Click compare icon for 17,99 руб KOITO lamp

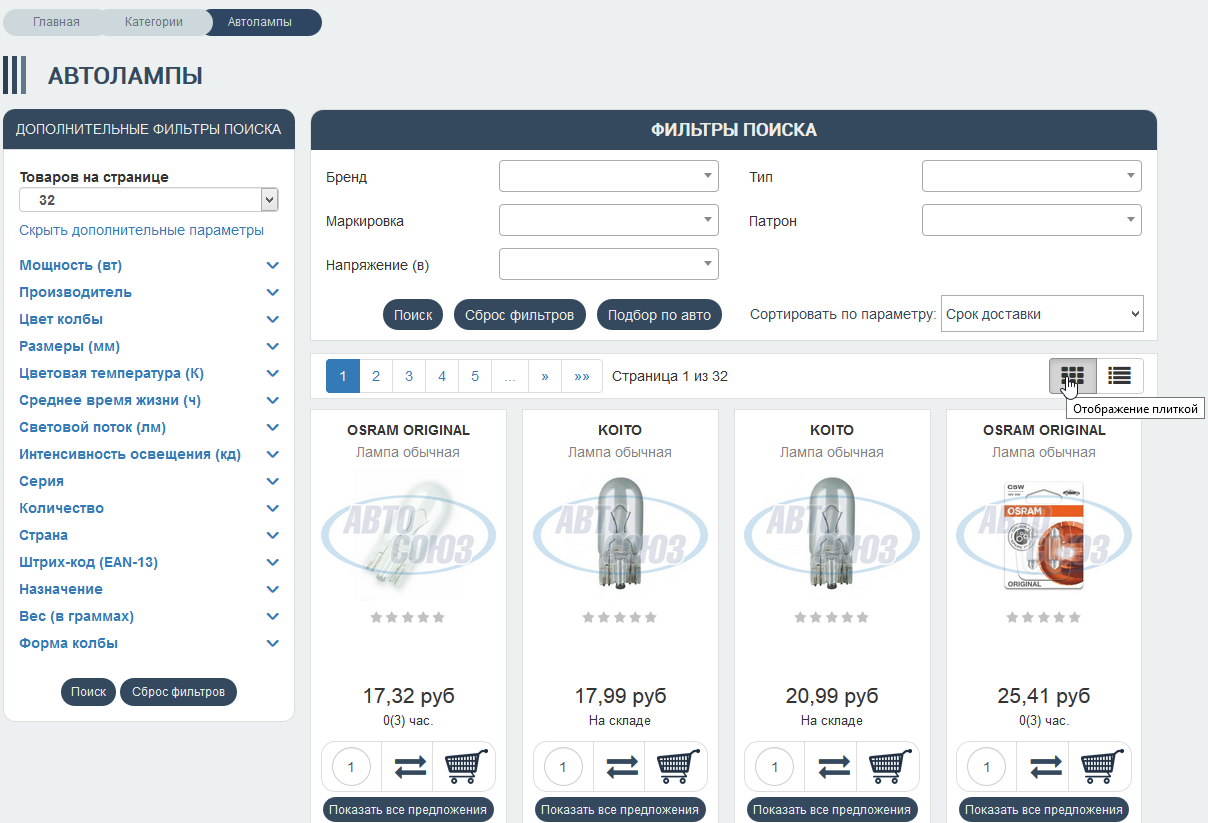tap(620, 767)
